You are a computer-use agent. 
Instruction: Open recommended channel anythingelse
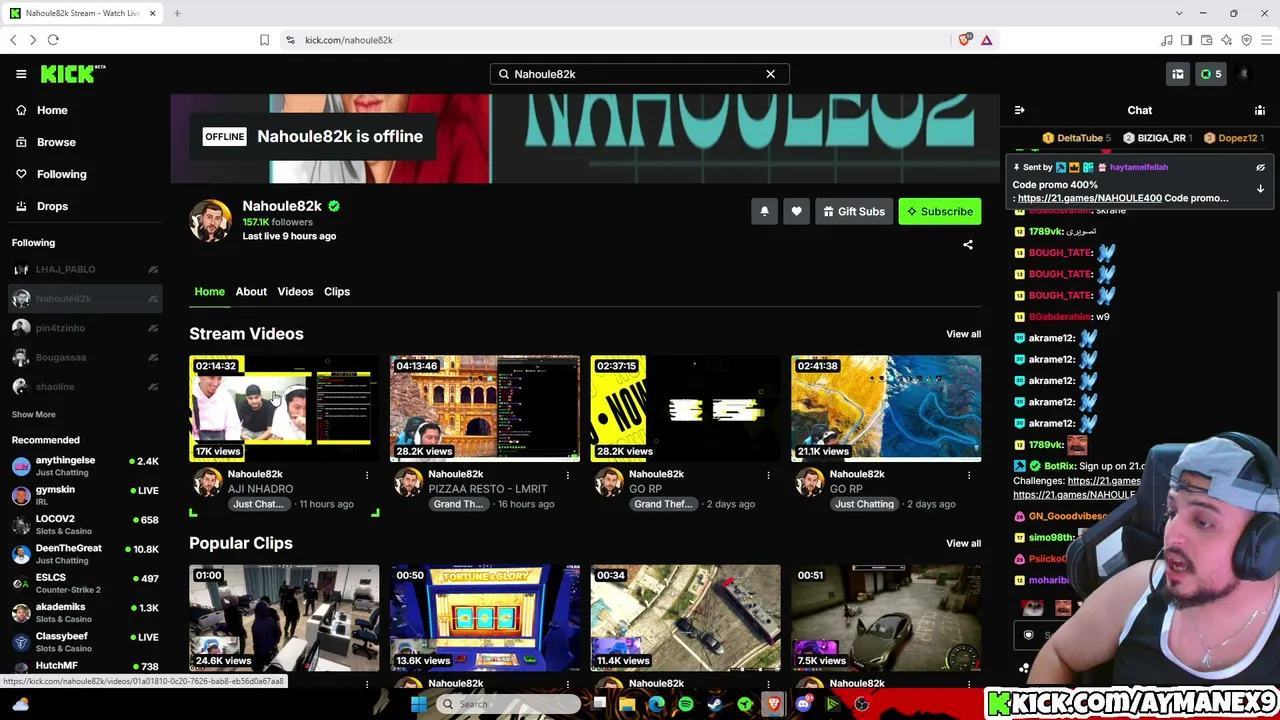(85, 466)
